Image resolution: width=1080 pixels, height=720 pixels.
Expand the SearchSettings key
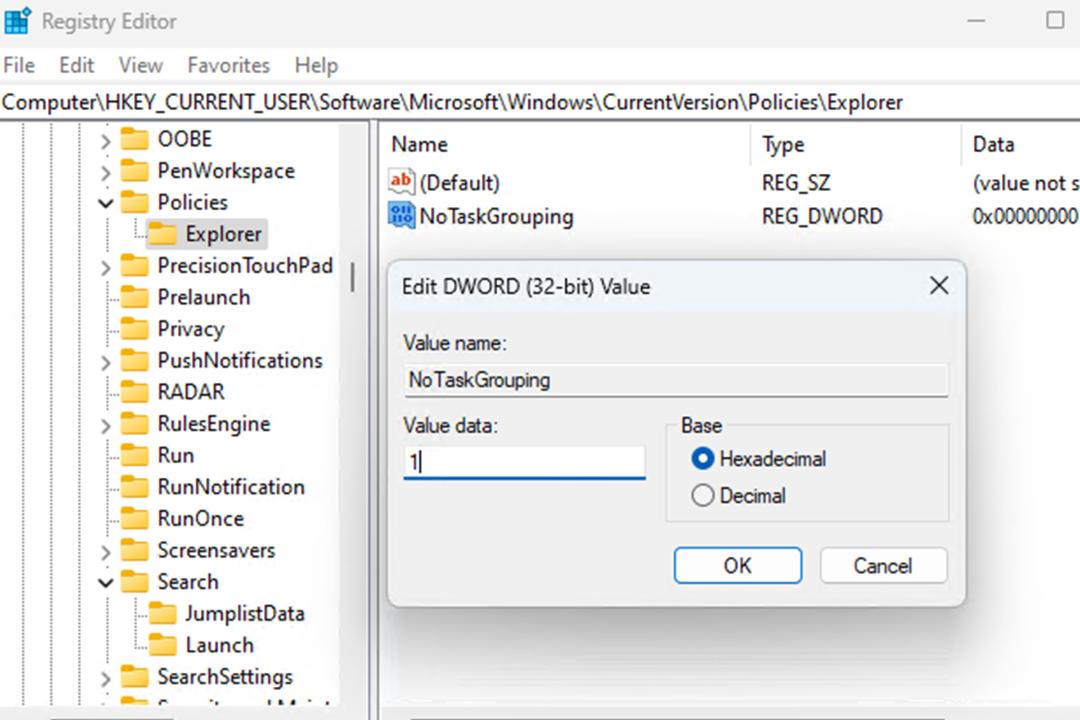point(105,679)
